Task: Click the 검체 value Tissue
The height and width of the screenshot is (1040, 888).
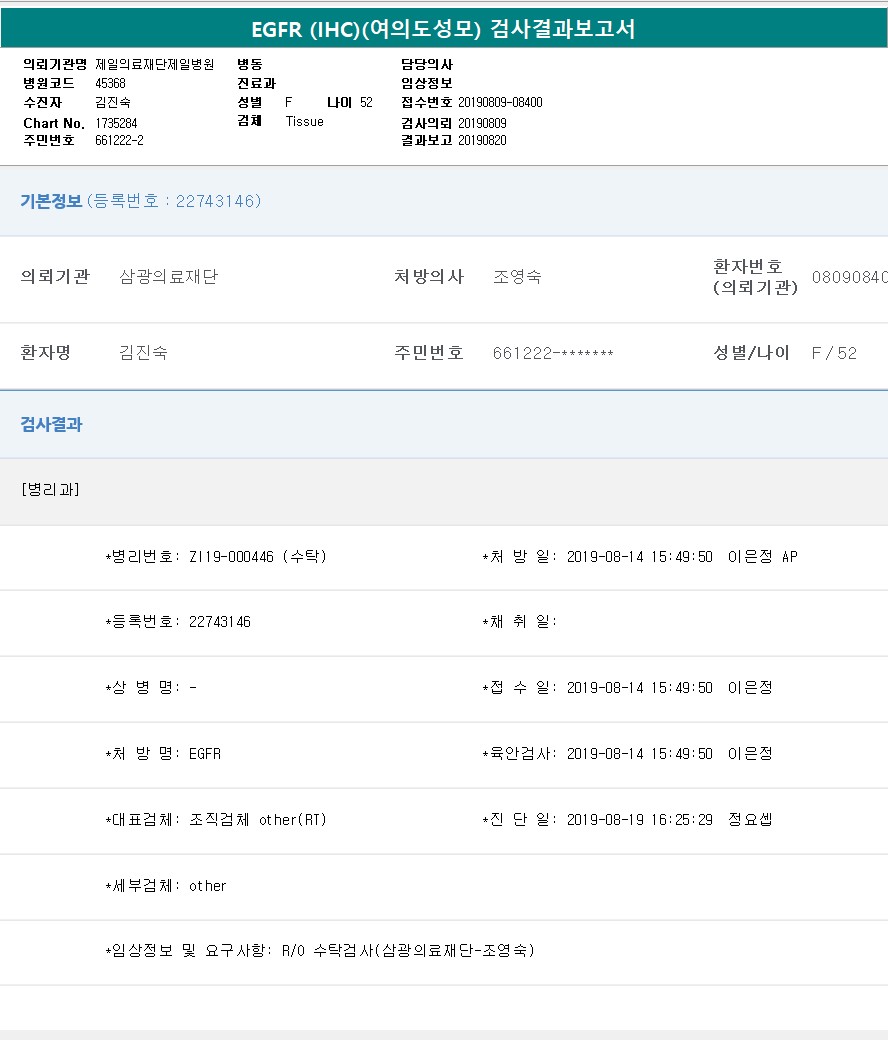Action: (304, 121)
